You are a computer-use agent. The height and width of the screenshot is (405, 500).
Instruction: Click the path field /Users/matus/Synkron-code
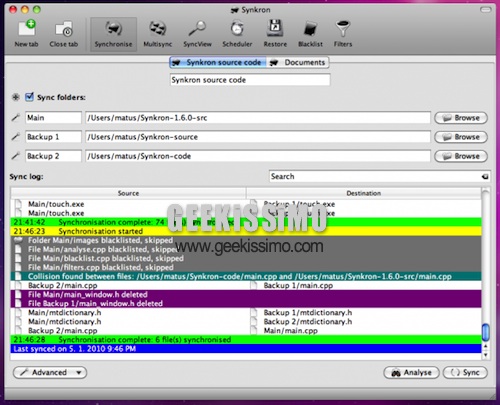click(258, 156)
